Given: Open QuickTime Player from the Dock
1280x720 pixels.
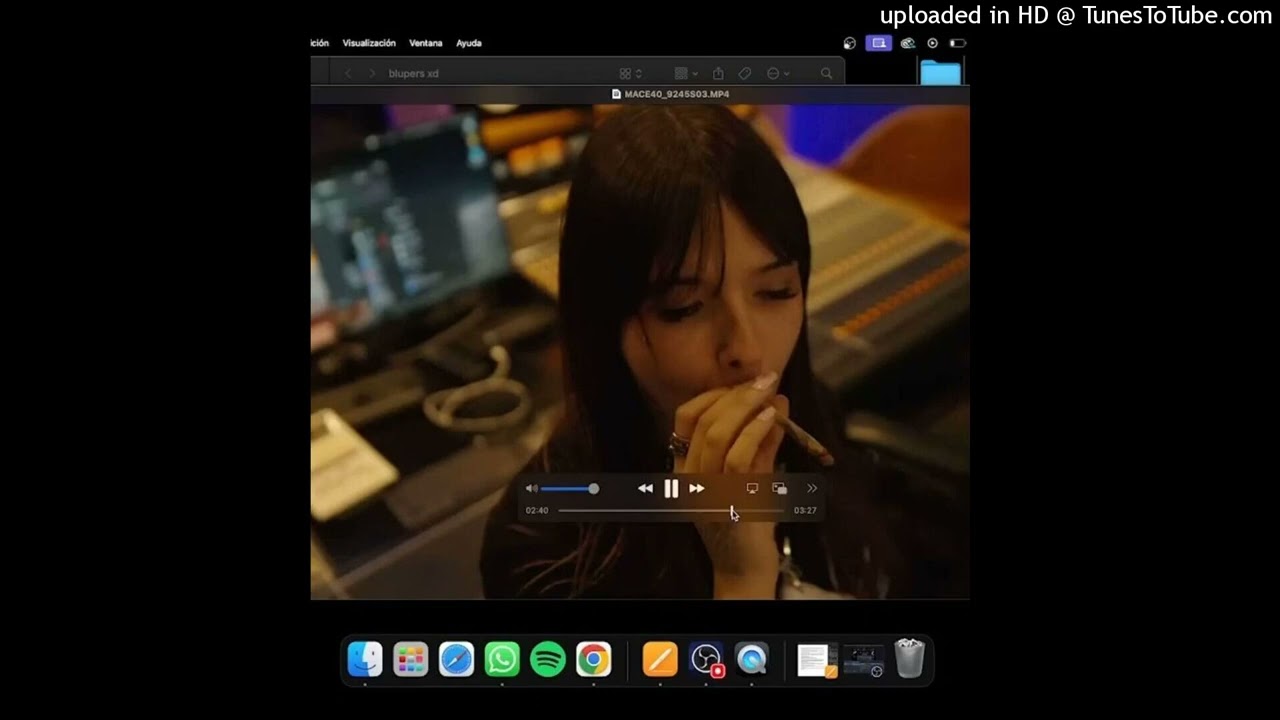Looking at the screenshot, I should [x=752, y=659].
